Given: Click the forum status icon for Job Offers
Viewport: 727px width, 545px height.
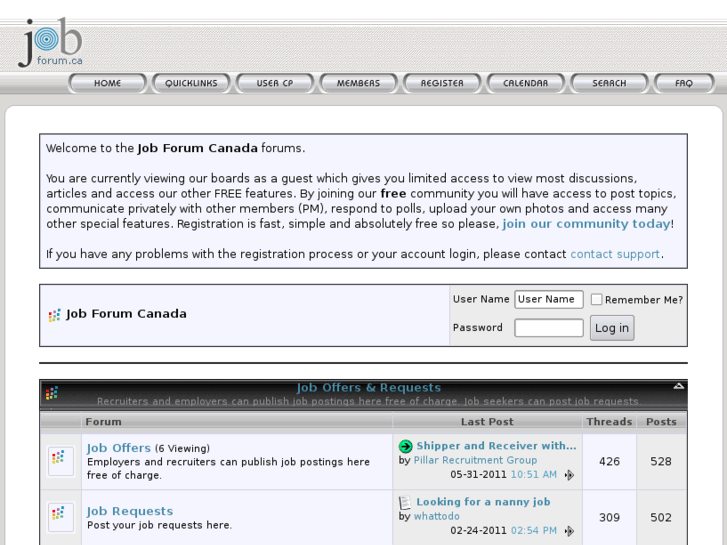Looking at the screenshot, I should (x=61, y=461).
